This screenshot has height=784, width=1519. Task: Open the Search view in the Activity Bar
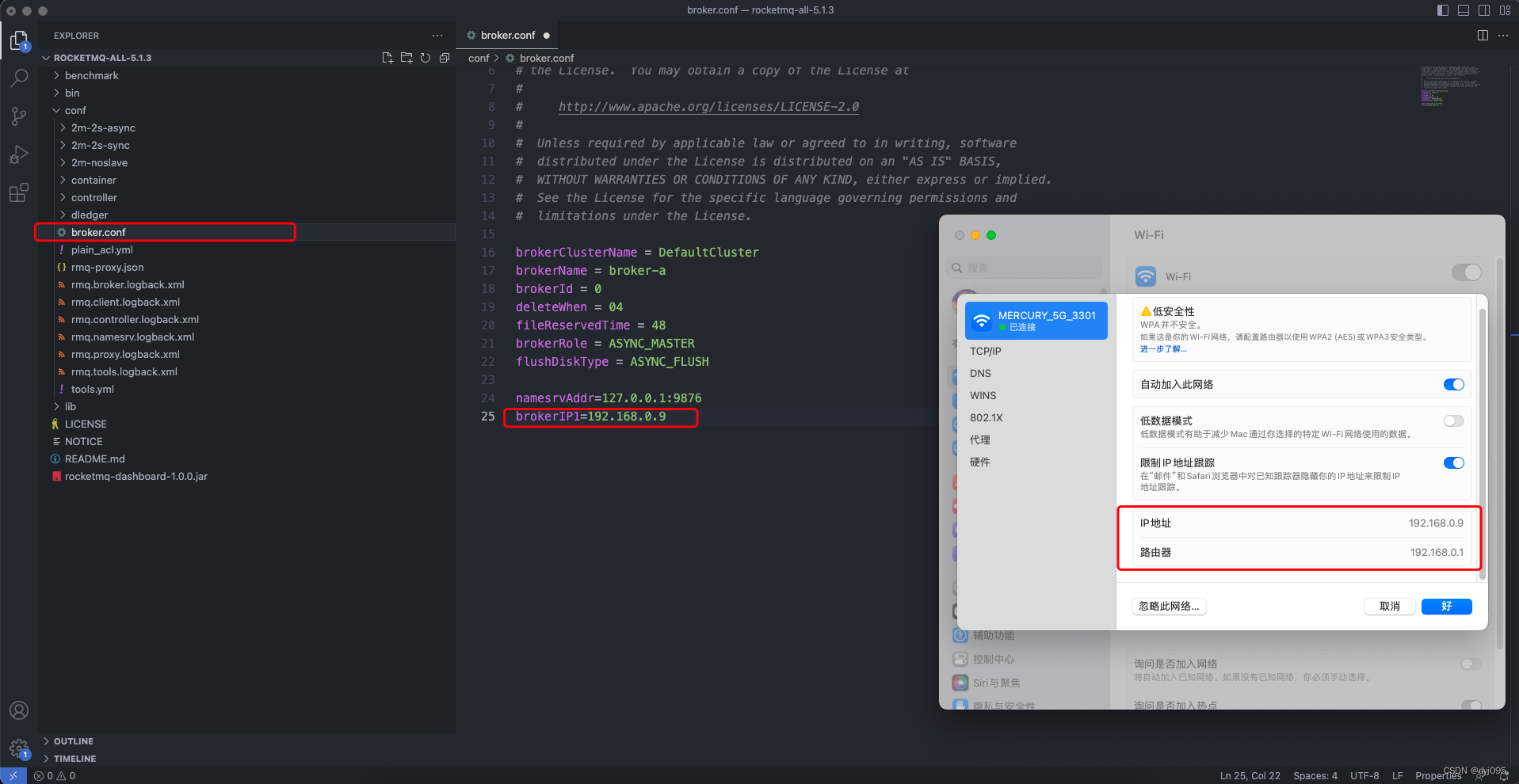point(19,78)
